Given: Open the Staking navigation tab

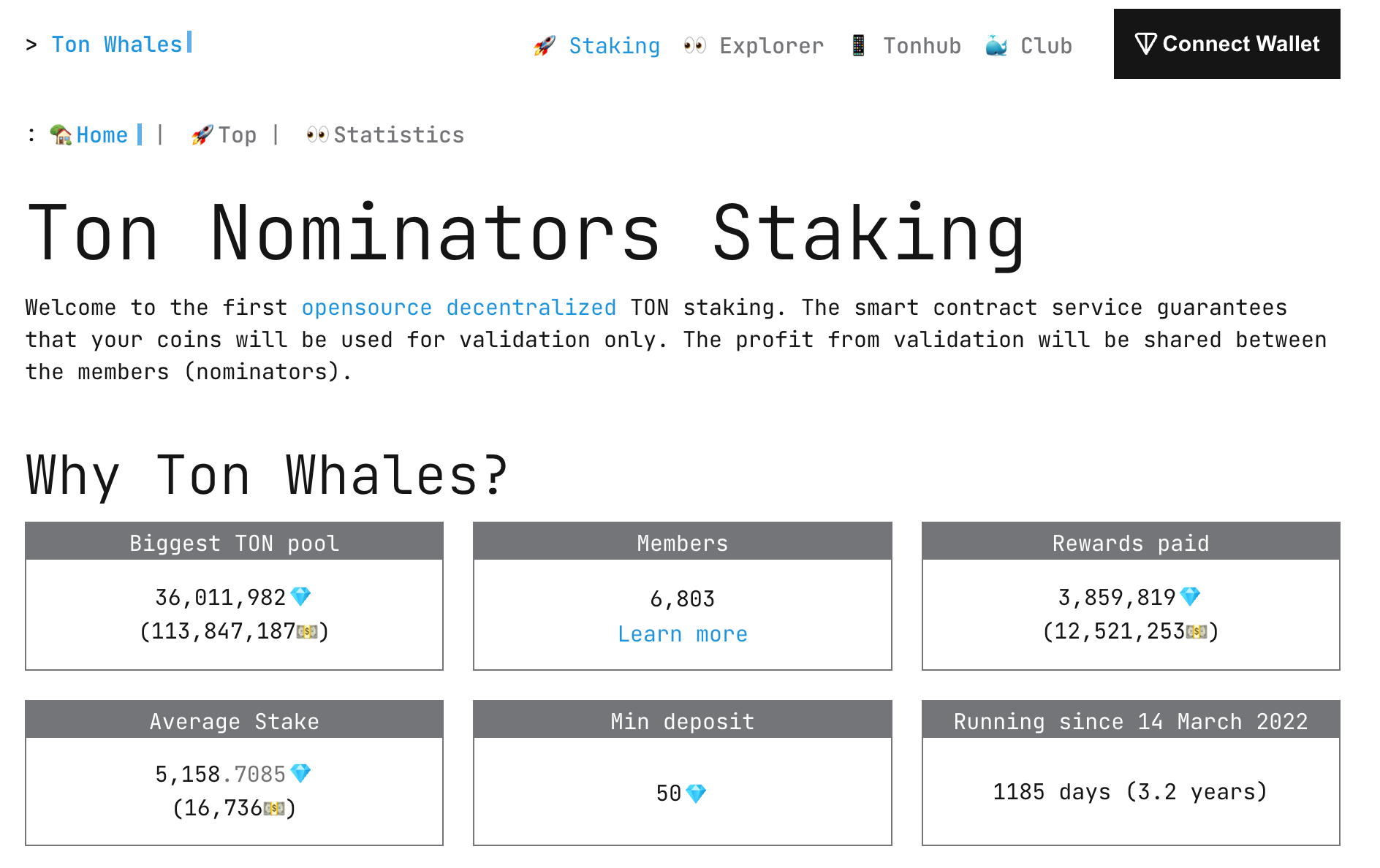Looking at the screenshot, I should click(x=614, y=45).
